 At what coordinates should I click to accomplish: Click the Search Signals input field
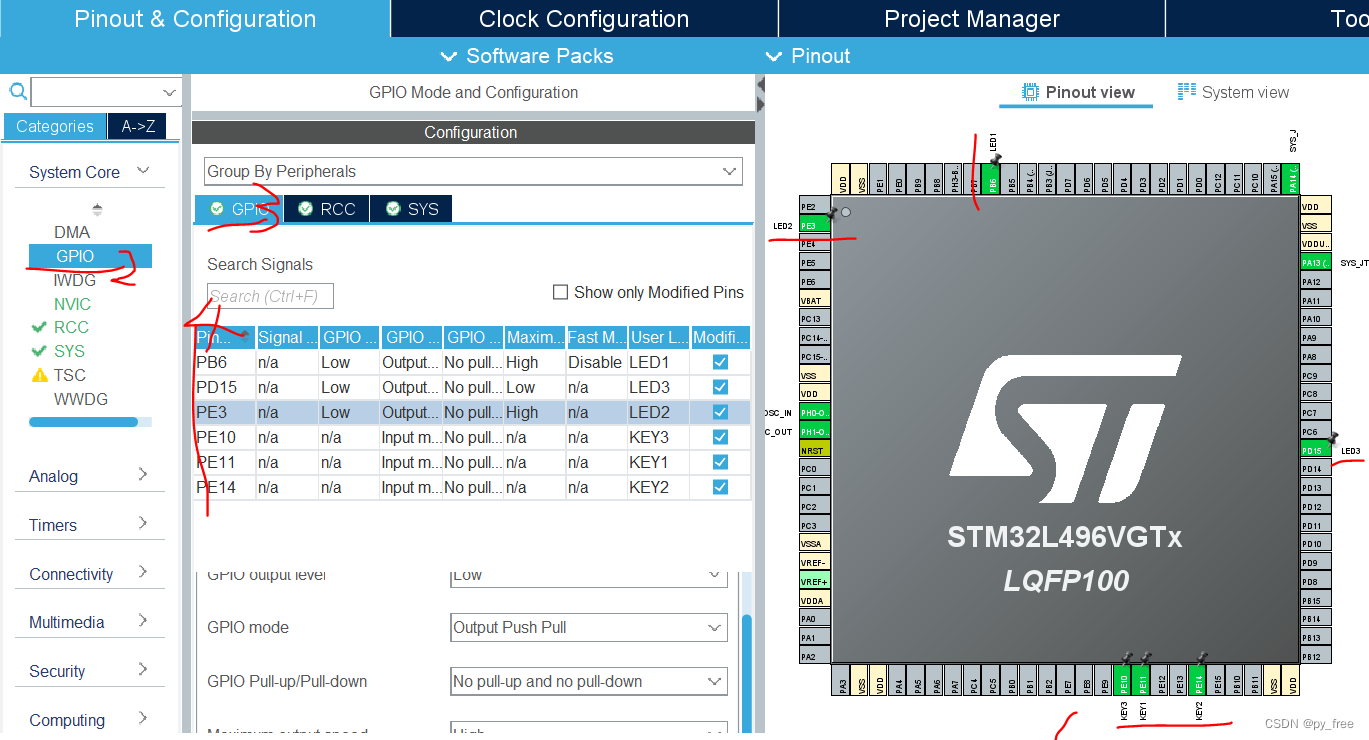[270, 295]
